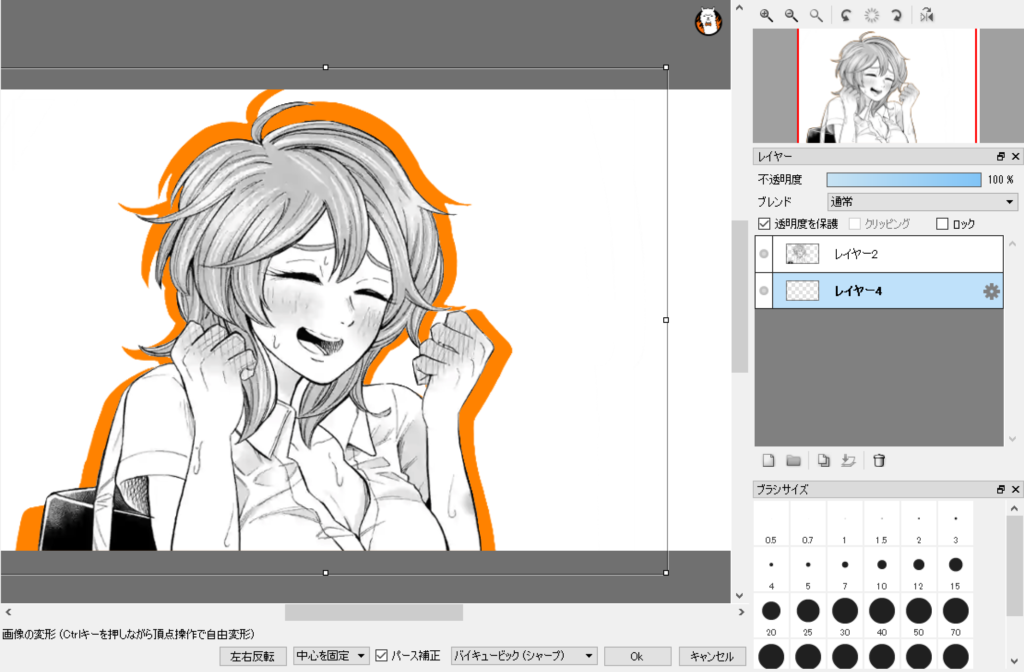The image size is (1024, 672).
Task: Click the 左右反転 flip button
Action: 252,656
